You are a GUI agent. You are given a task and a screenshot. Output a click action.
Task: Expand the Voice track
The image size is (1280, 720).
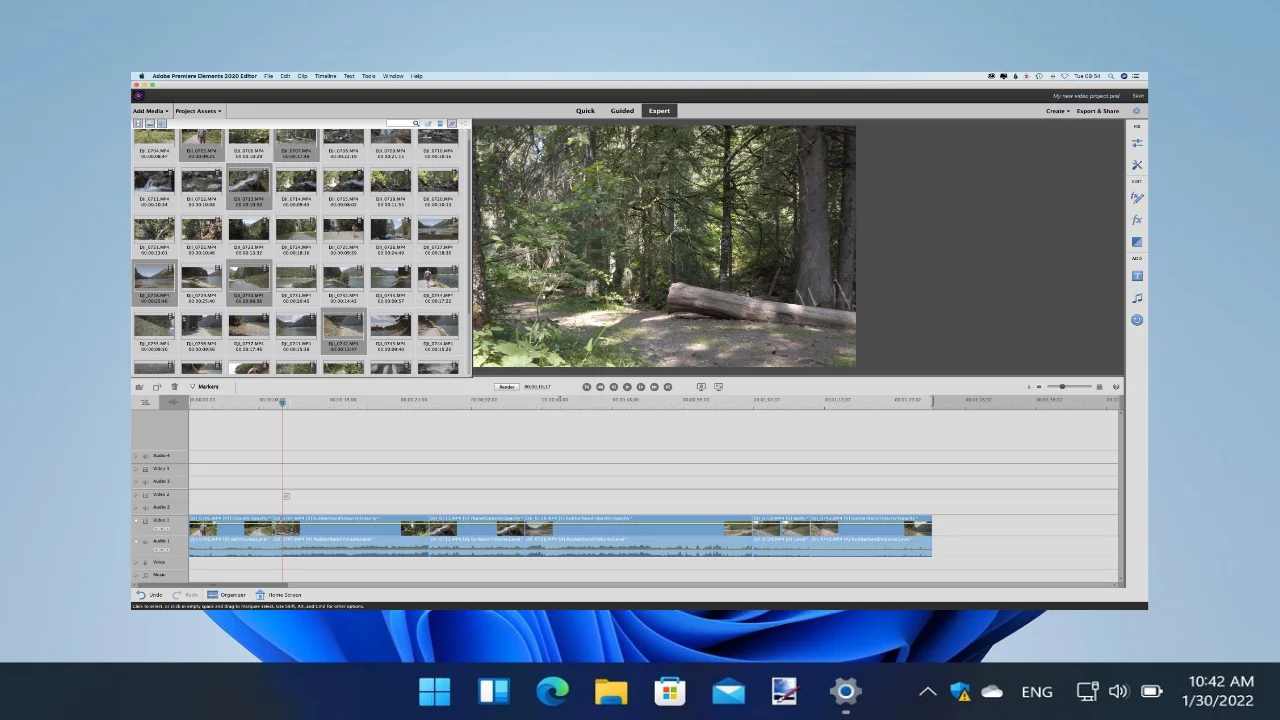coord(136,563)
